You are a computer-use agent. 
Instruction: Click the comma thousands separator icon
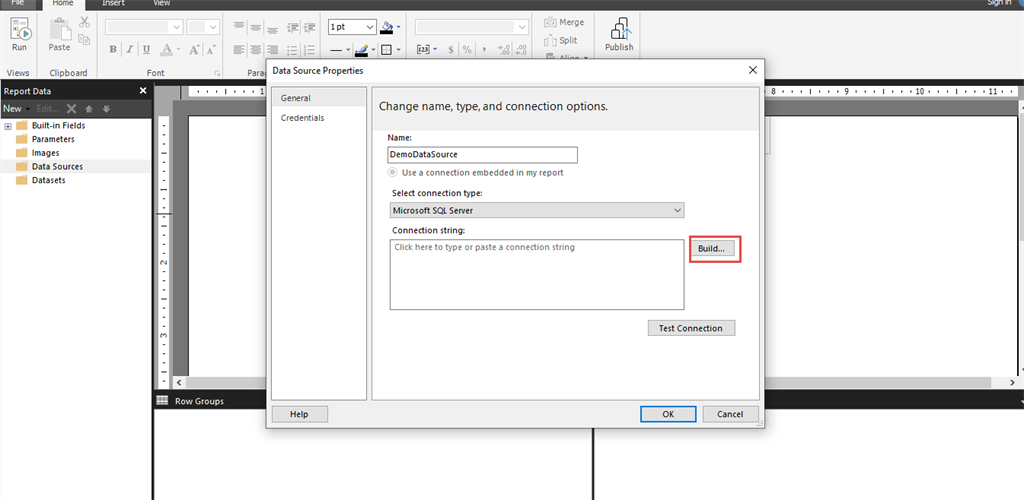pos(484,50)
